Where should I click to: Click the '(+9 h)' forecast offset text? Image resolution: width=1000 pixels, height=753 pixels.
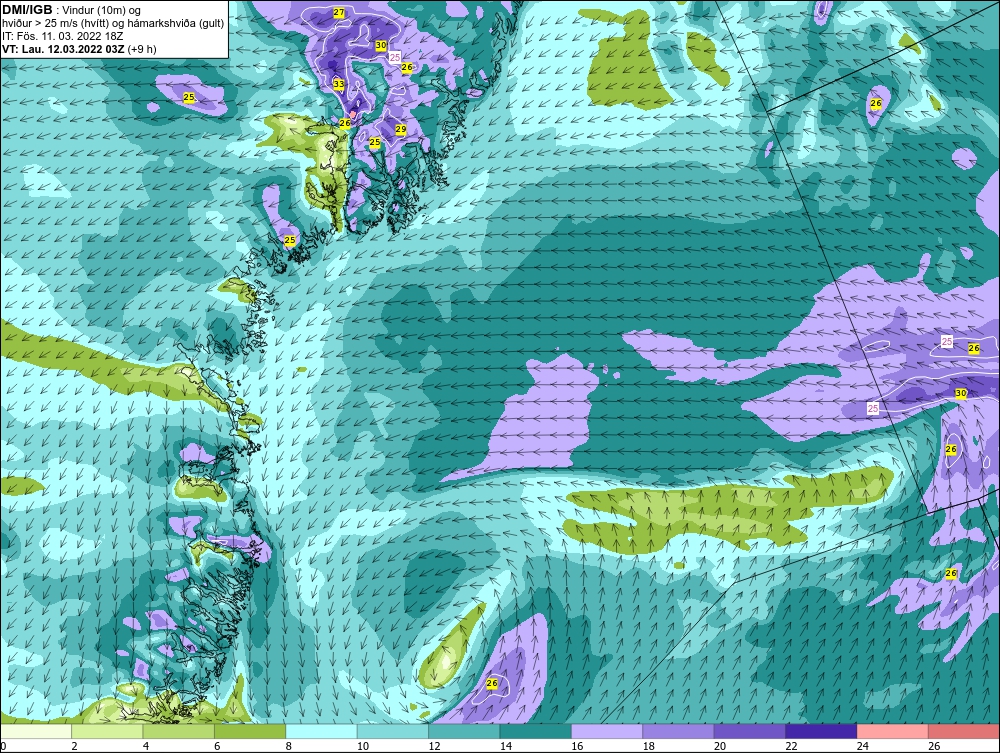pos(142,49)
